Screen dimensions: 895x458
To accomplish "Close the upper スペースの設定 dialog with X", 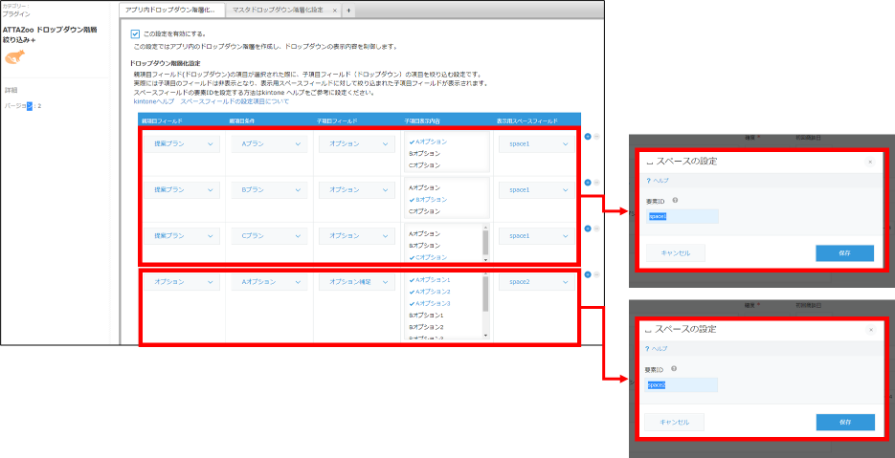I will point(869,161).
